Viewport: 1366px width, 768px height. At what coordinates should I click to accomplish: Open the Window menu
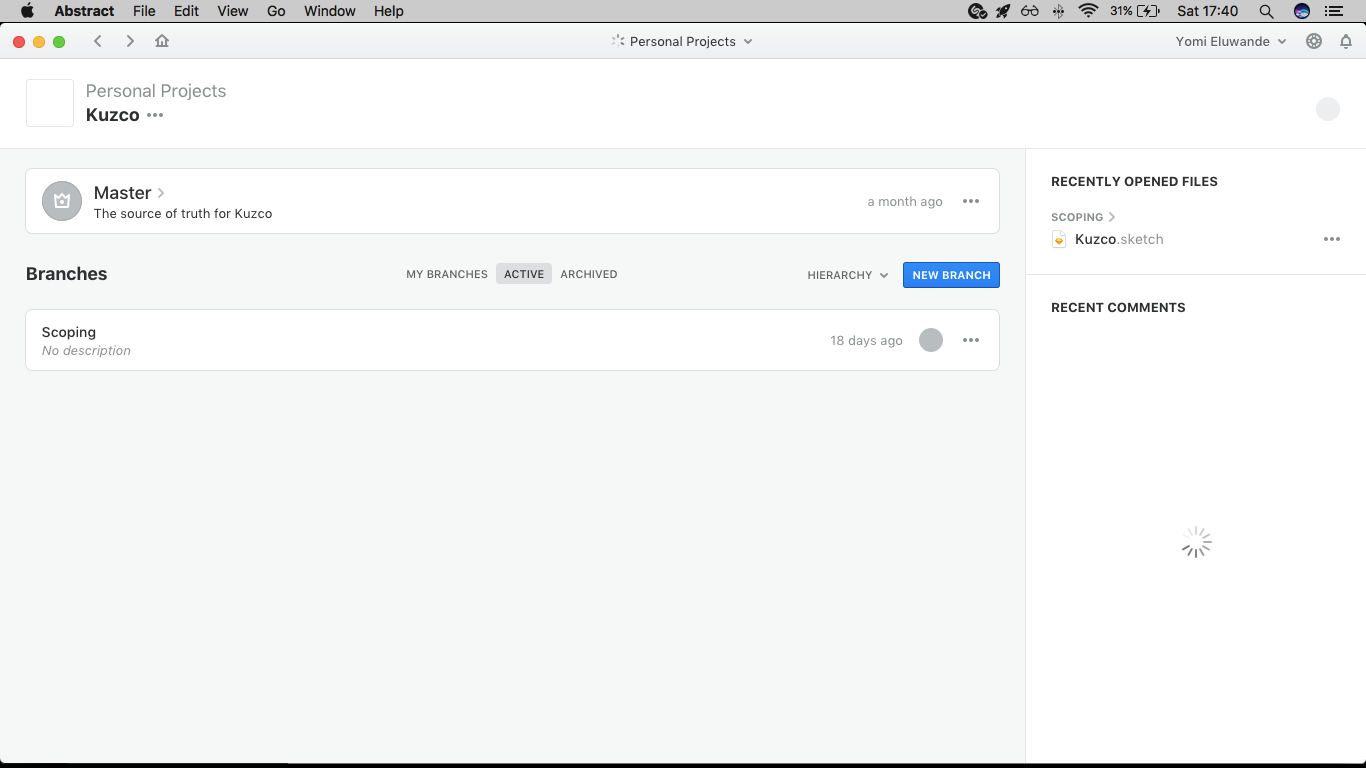(x=330, y=11)
